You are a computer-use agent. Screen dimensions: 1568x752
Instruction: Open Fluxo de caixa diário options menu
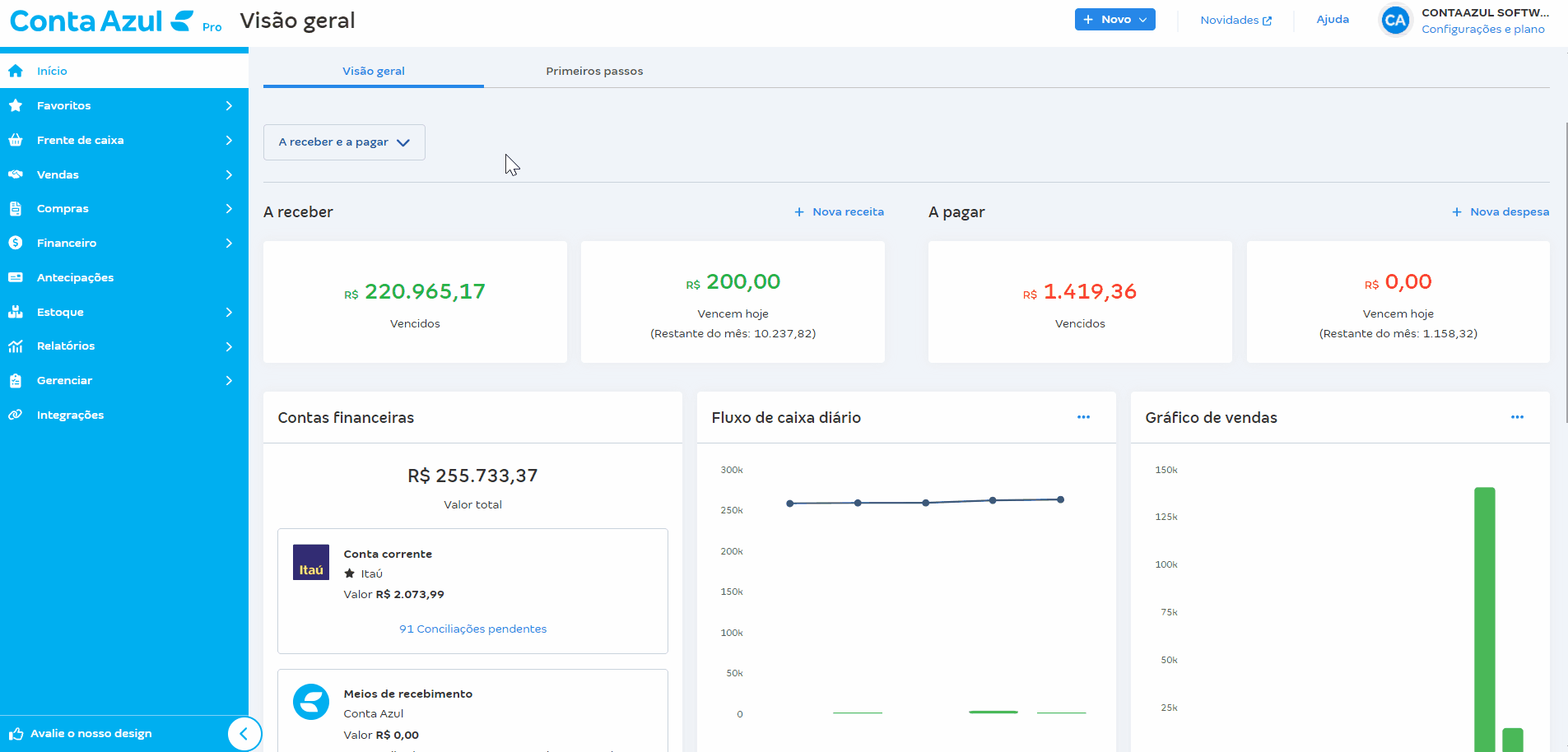point(1083,417)
